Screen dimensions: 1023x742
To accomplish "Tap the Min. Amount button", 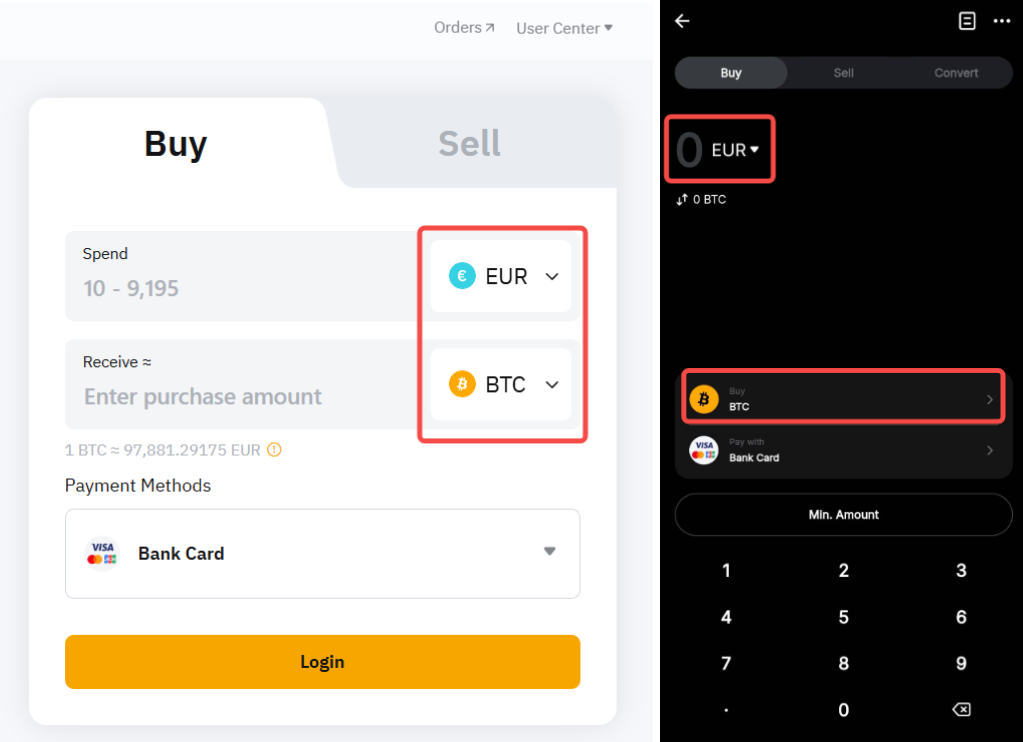I will coord(843,515).
